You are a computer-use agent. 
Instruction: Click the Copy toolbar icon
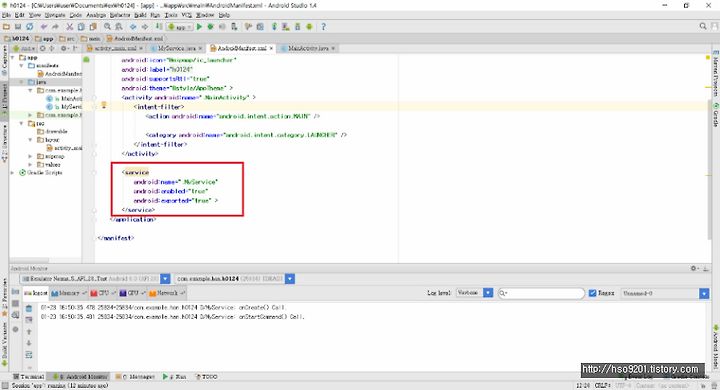coord(81,27)
